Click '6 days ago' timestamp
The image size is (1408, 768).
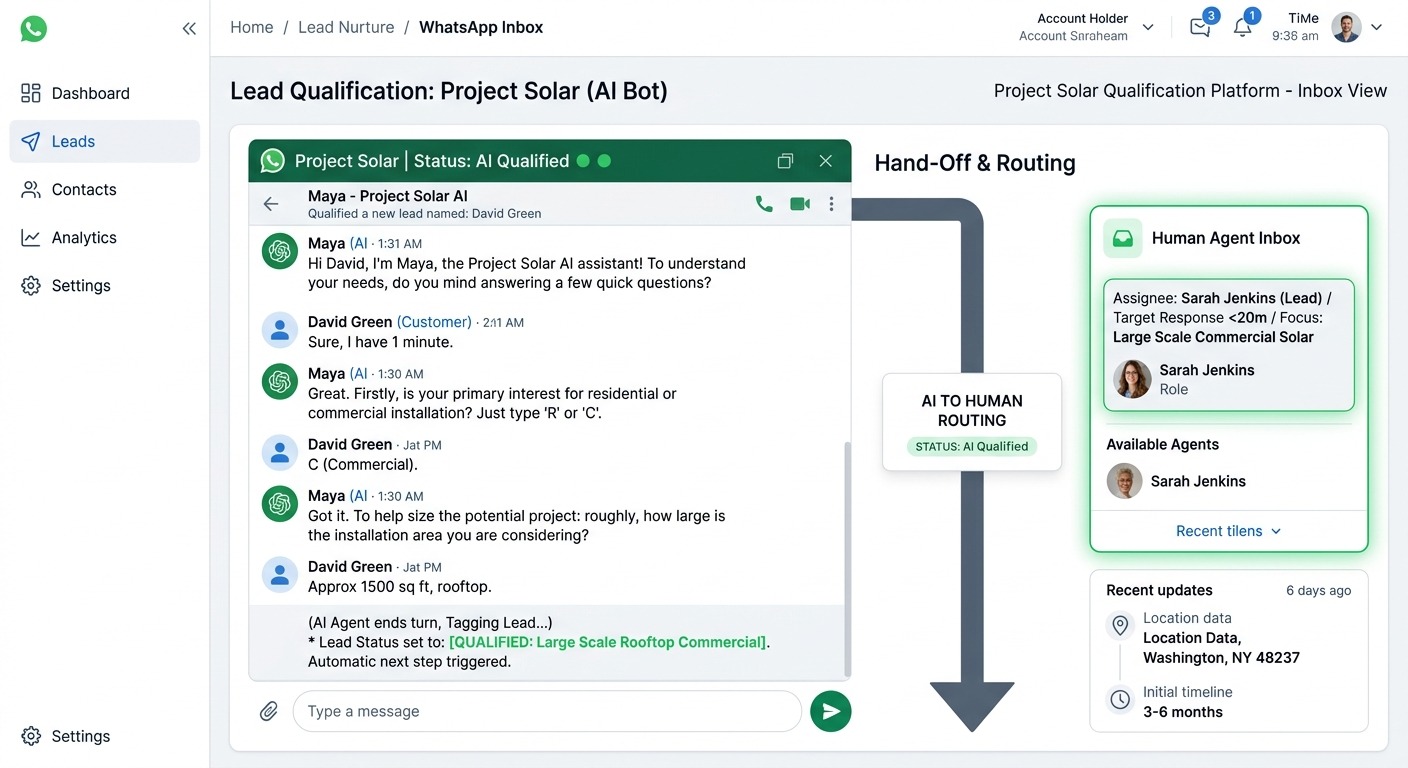[x=1318, y=590]
